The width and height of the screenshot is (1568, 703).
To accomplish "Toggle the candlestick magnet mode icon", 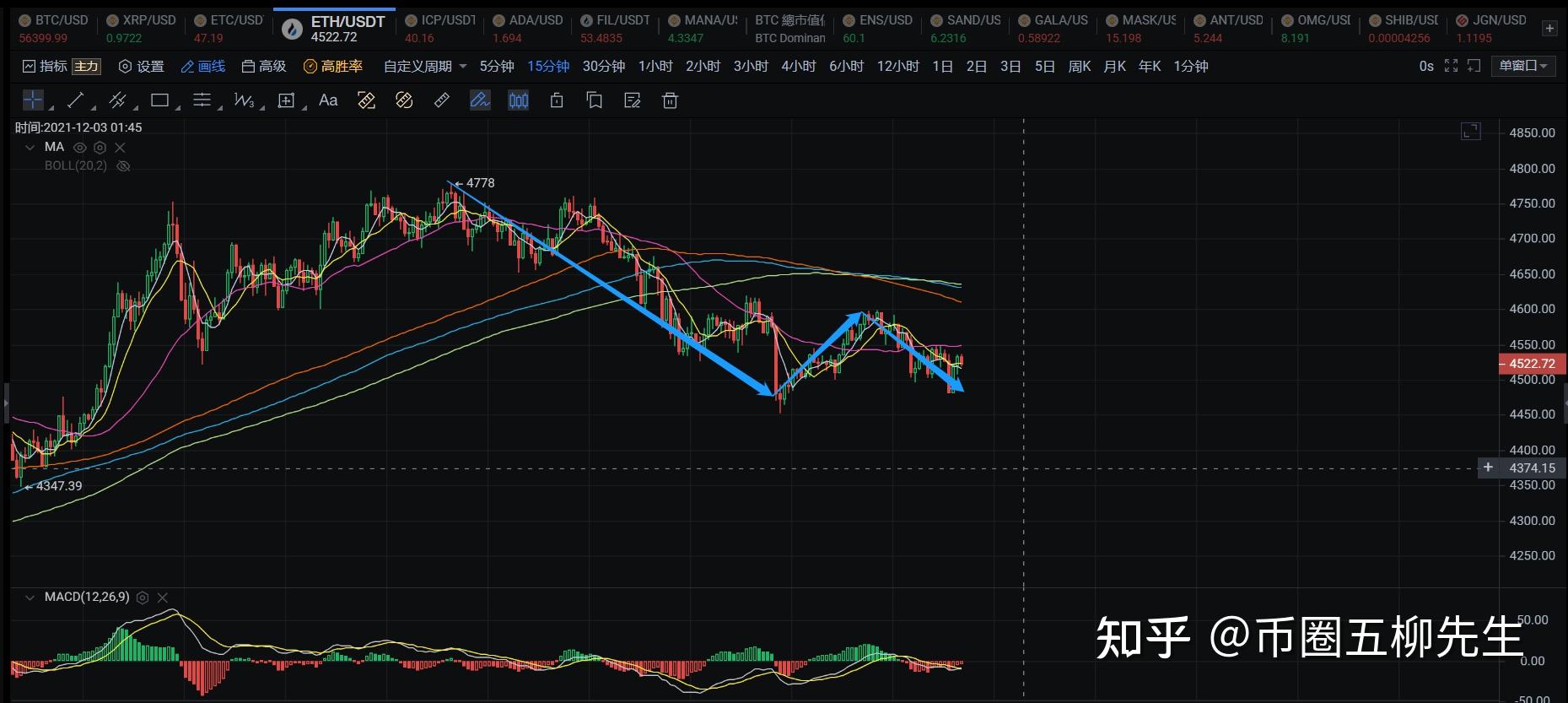I will click(x=518, y=100).
